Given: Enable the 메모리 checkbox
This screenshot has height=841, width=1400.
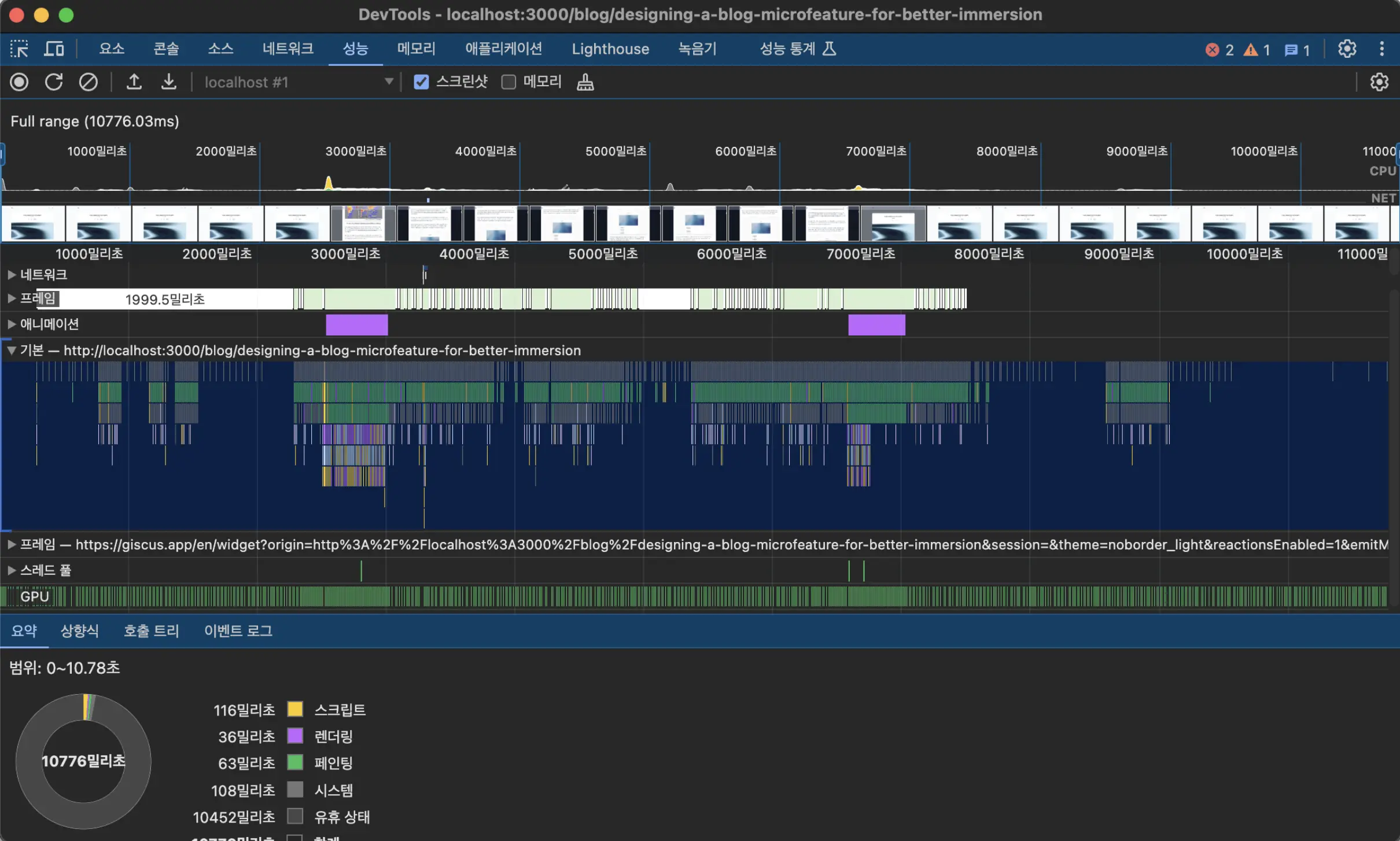Looking at the screenshot, I should pyautogui.click(x=508, y=82).
